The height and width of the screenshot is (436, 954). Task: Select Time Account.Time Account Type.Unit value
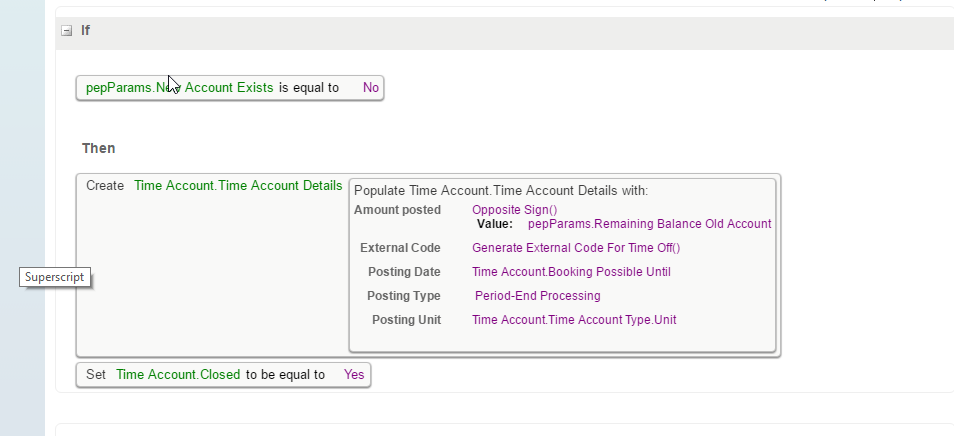[x=574, y=320]
